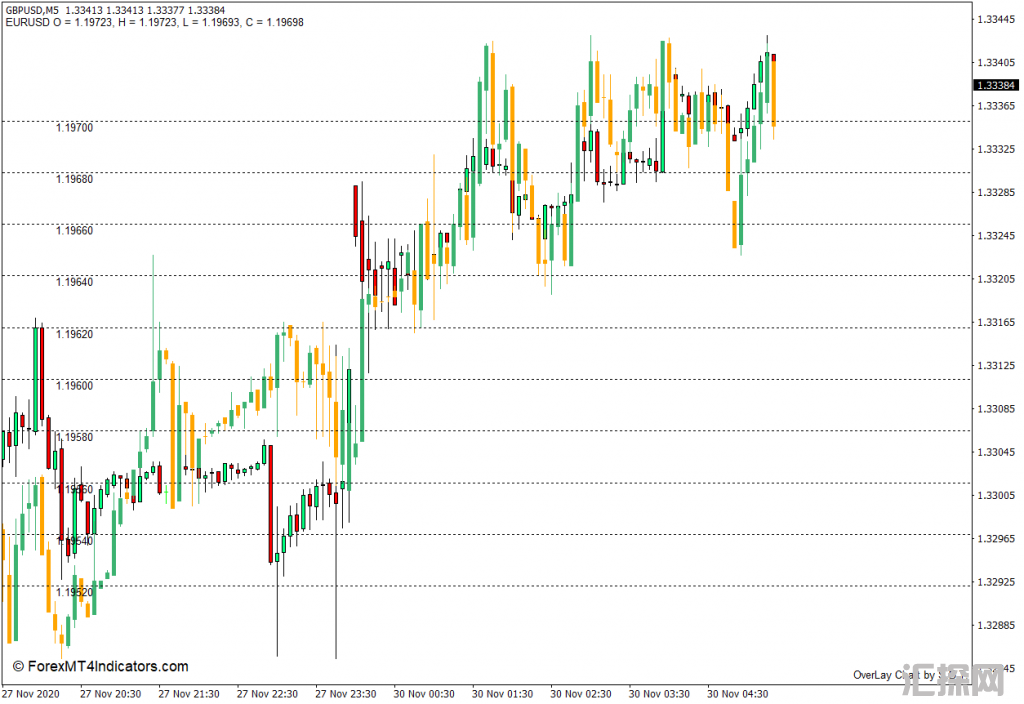Click the 1.19520 EURUSD overlay level label
This screenshot has height=704, width=1024.
pyautogui.click(x=74, y=592)
